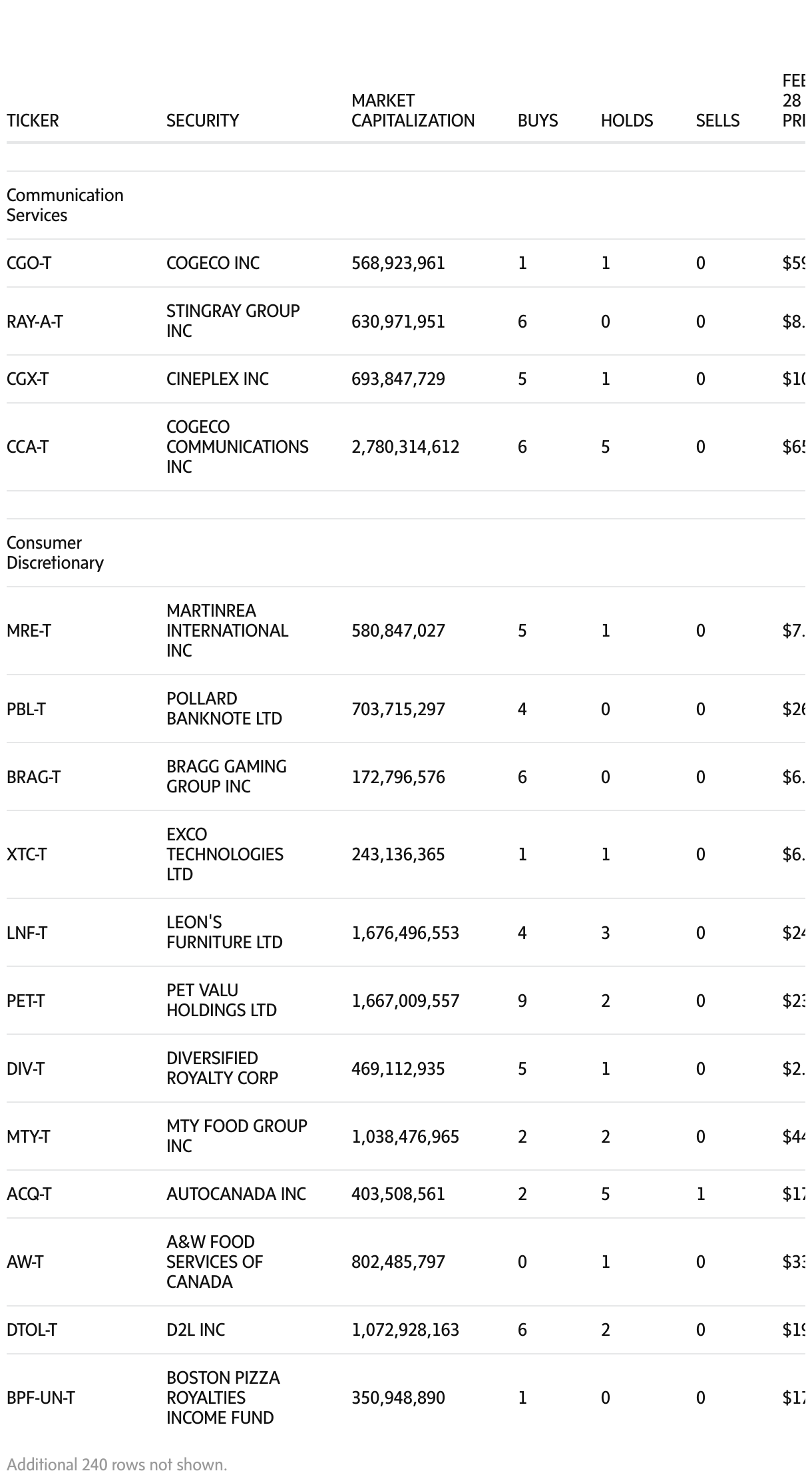Select the HOLDS column header
The height and width of the screenshot is (1481, 812).
coord(626,121)
